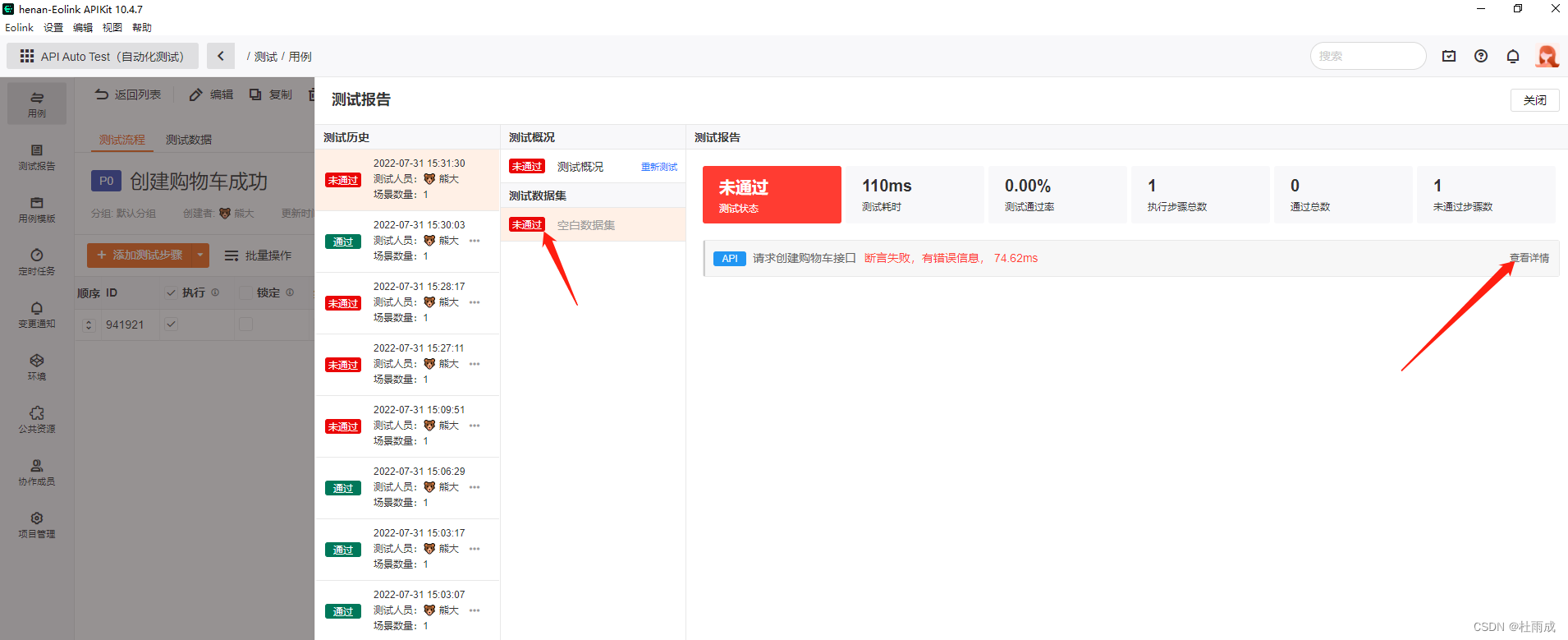Open 协作成员 in the left sidebar
The image size is (1568, 640).
click(x=37, y=472)
